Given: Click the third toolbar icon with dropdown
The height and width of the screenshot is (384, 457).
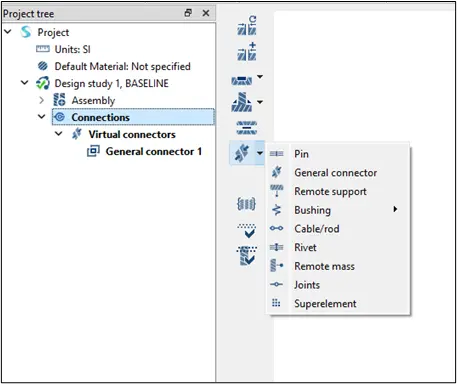Looking at the screenshot, I should (x=242, y=81).
